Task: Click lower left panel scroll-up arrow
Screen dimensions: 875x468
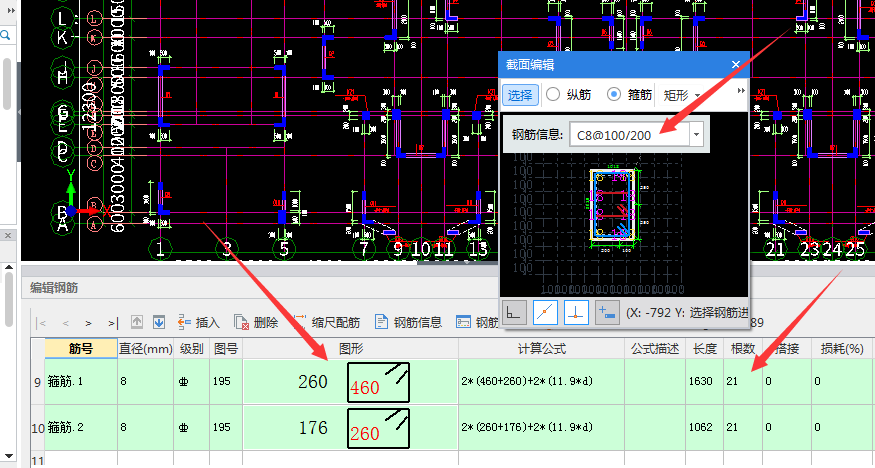Action: (8, 268)
